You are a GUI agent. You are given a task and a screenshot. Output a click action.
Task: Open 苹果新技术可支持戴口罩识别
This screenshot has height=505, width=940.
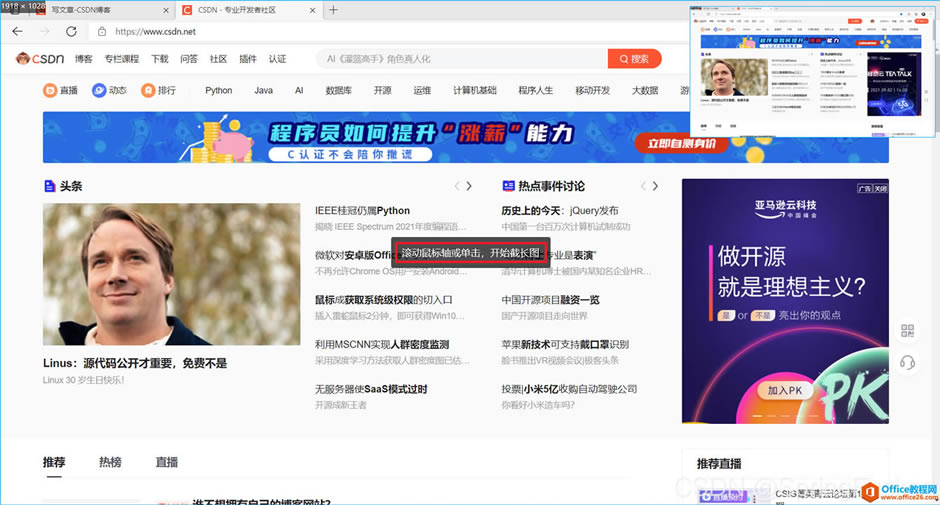click(565, 344)
